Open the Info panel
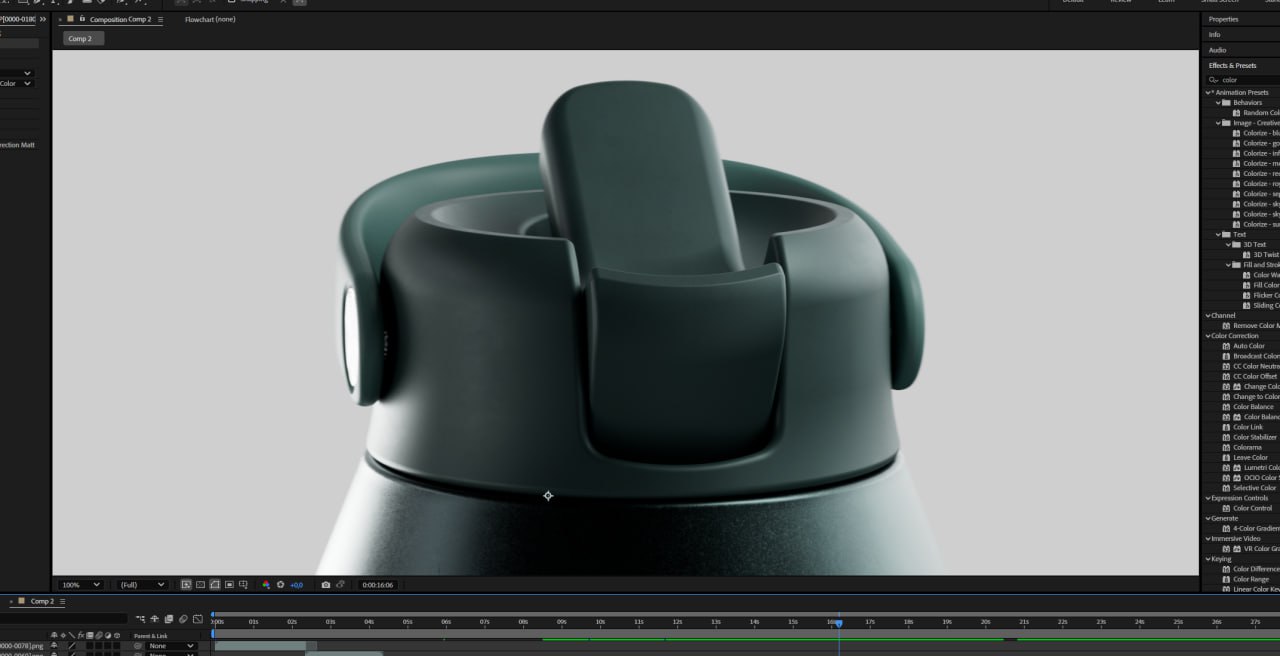Screen dimensions: 1280x656 point(1214,35)
